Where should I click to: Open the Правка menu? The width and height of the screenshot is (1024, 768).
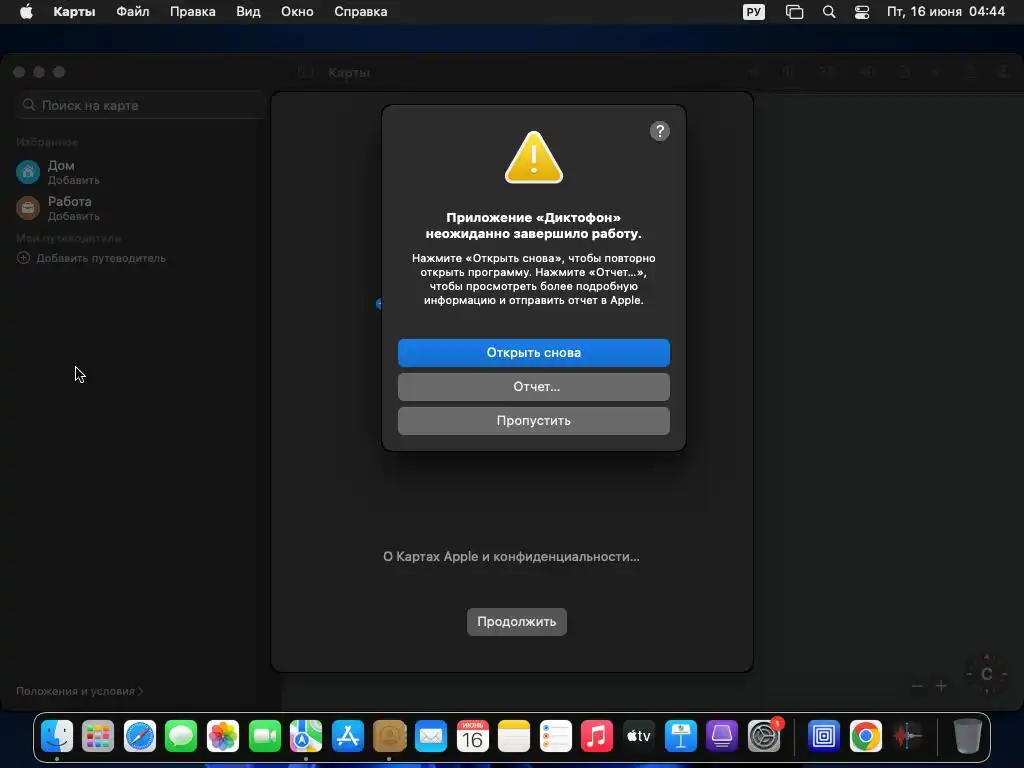(193, 12)
